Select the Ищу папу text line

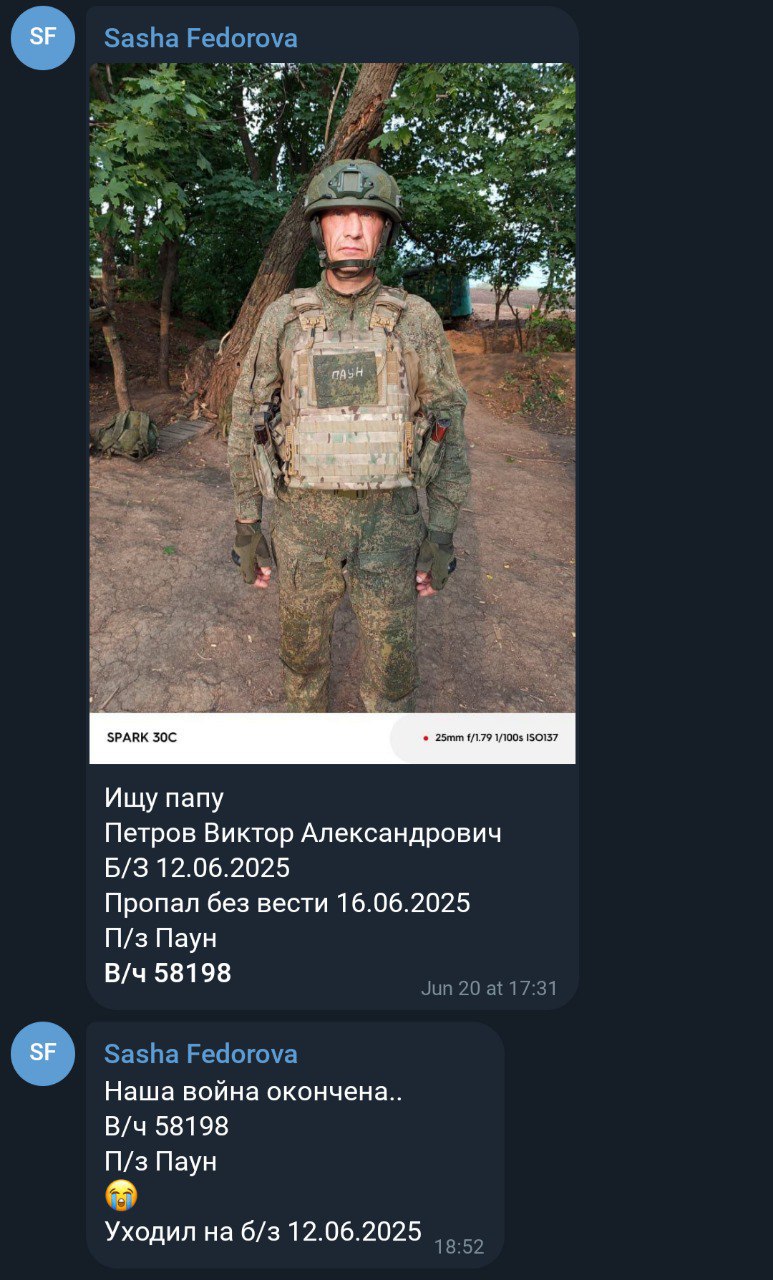pyautogui.click(x=164, y=798)
